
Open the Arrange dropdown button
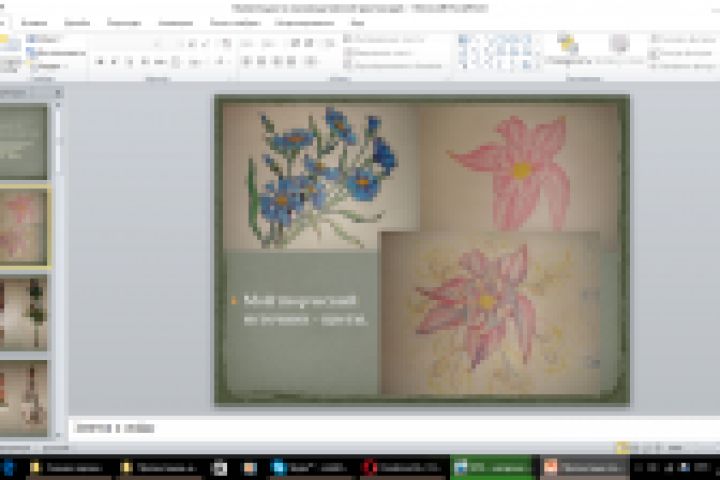click(x=568, y=50)
